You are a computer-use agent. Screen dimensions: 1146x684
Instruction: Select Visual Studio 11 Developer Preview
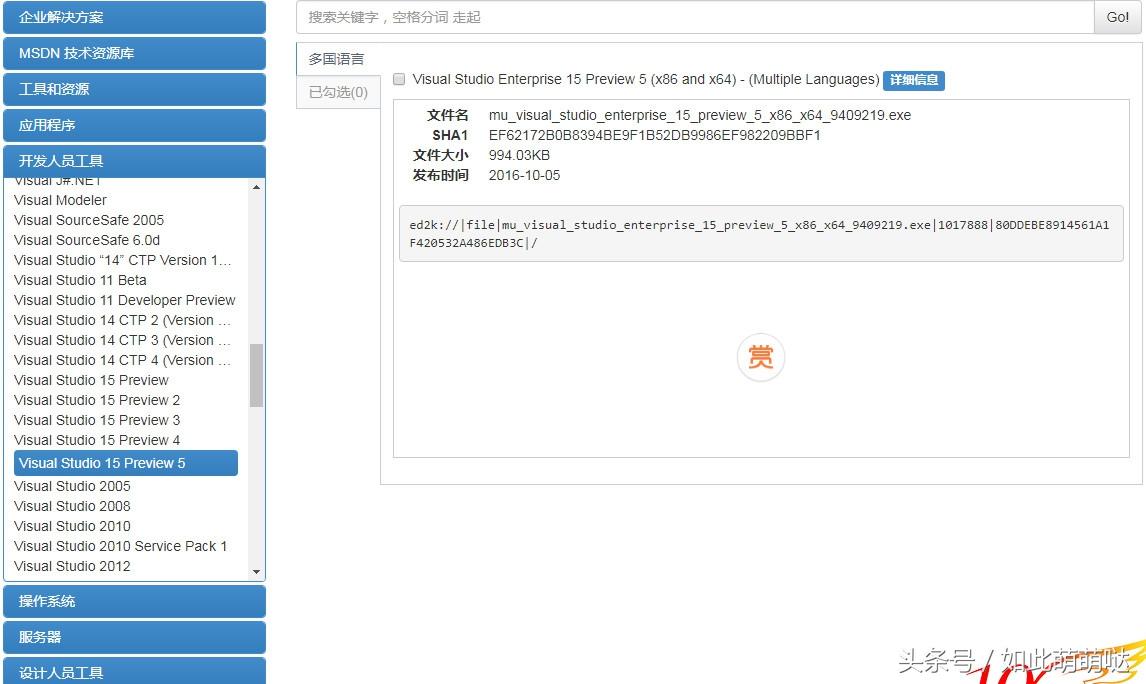tap(124, 300)
